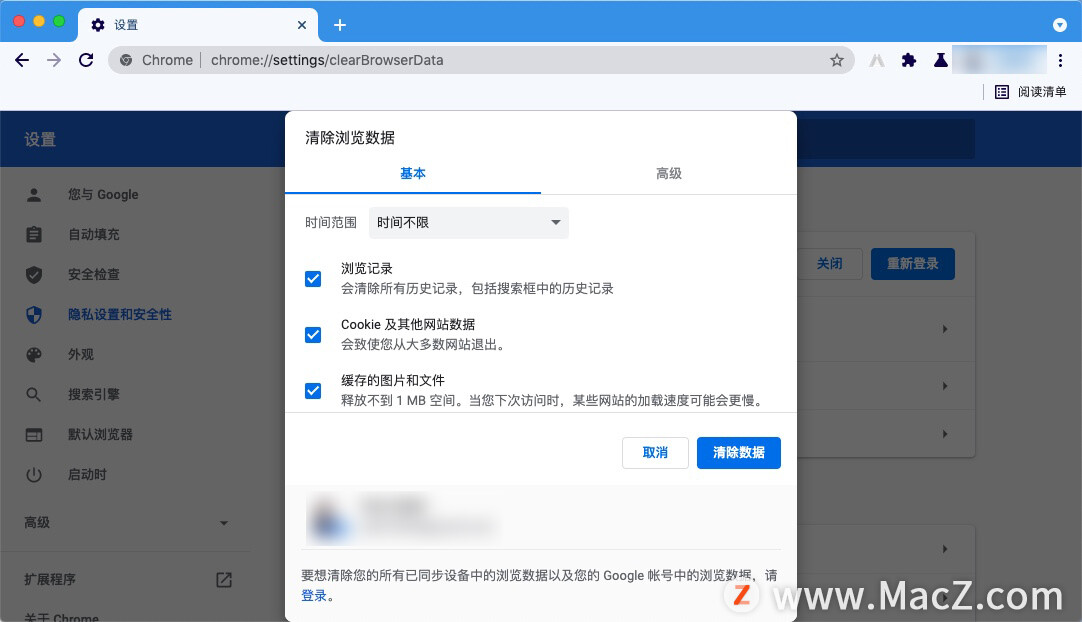Click the 取消 button

pos(655,453)
